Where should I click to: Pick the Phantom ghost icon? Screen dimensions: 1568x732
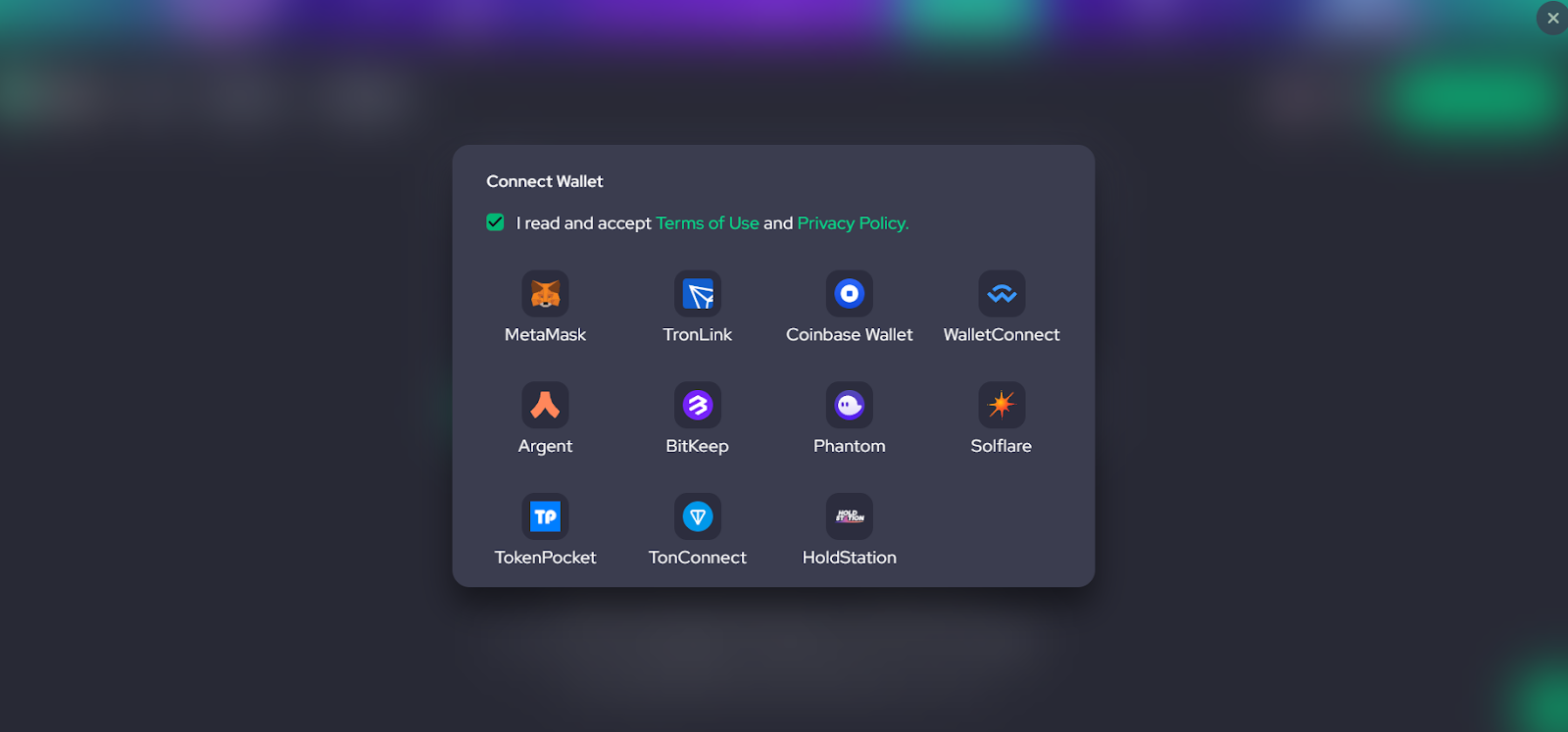click(x=850, y=405)
